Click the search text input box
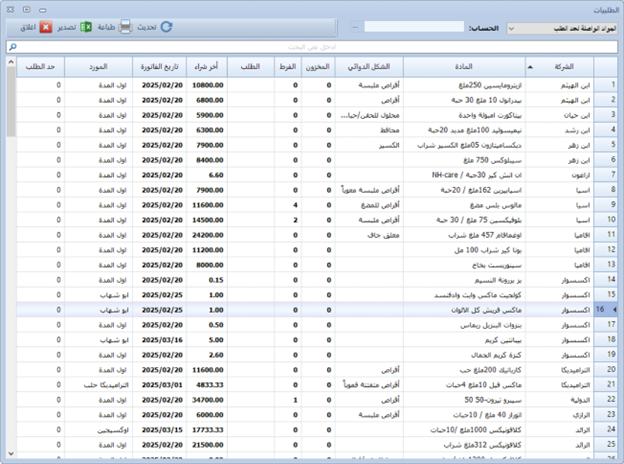 point(312,47)
